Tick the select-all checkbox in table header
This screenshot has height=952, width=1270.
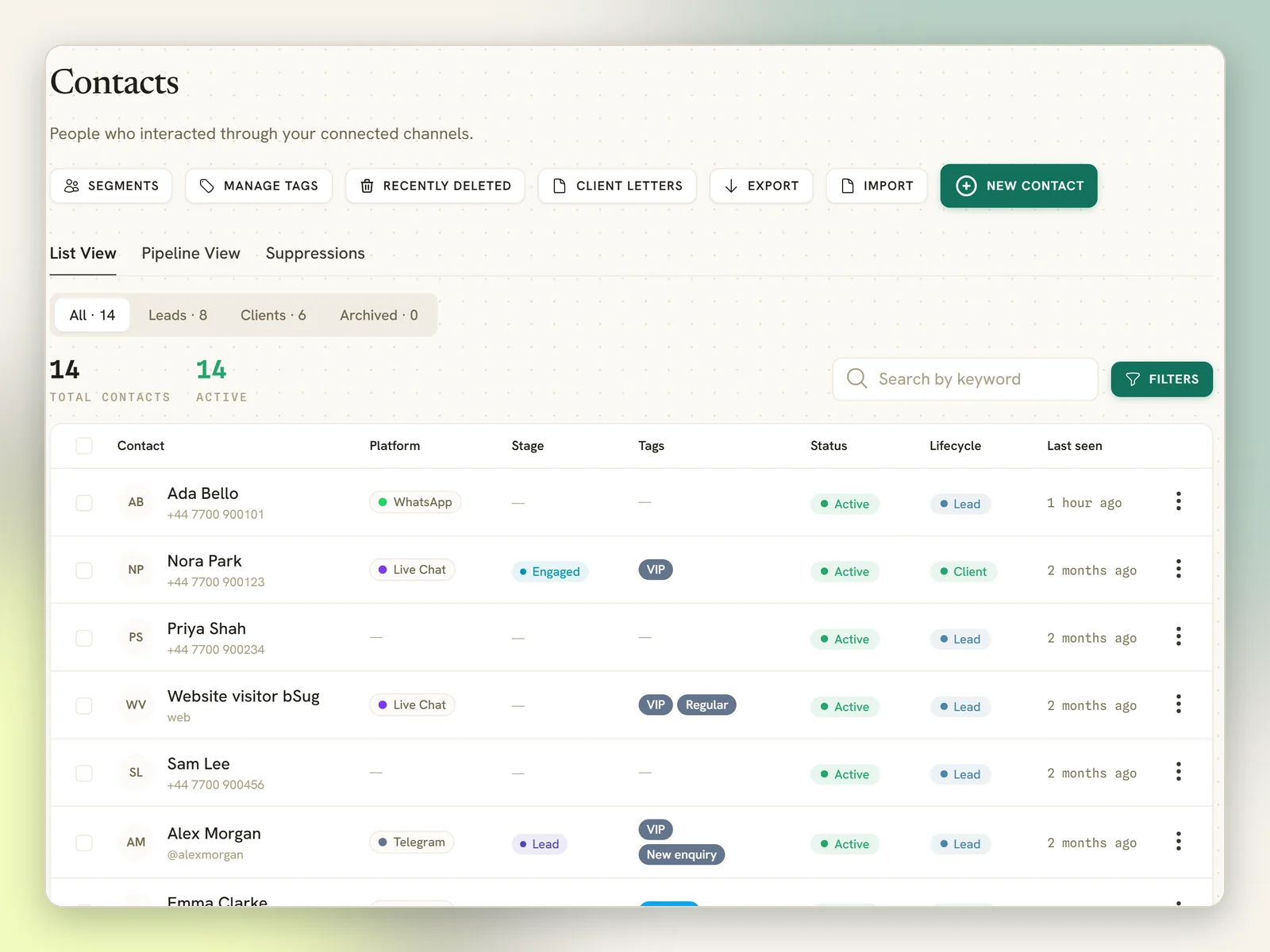click(84, 446)
